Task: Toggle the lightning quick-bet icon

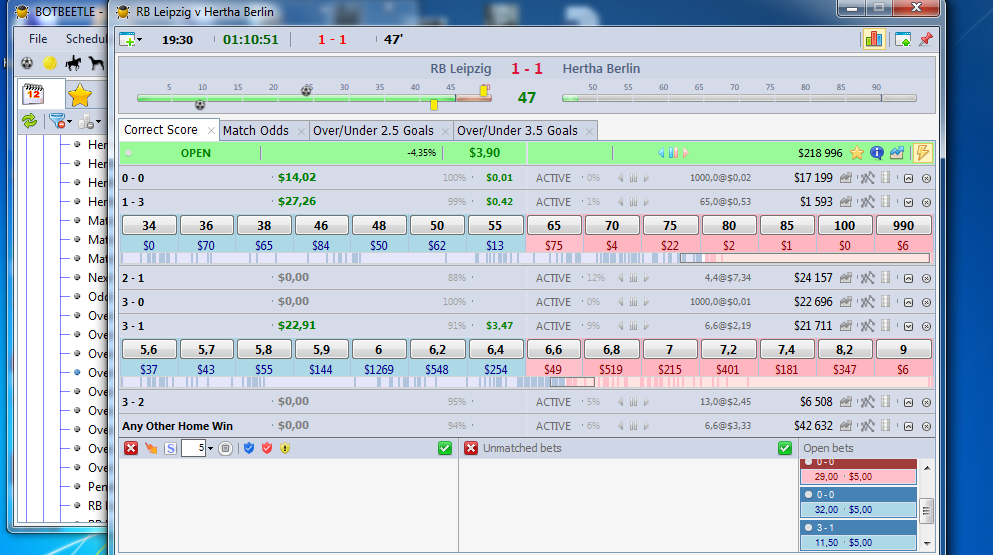Action: 923,153
